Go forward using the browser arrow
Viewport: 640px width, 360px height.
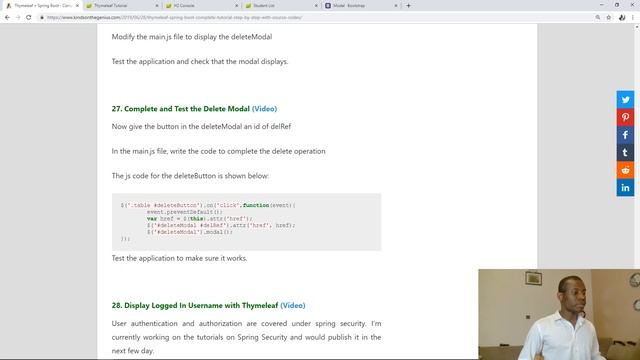tap(18, 18)
